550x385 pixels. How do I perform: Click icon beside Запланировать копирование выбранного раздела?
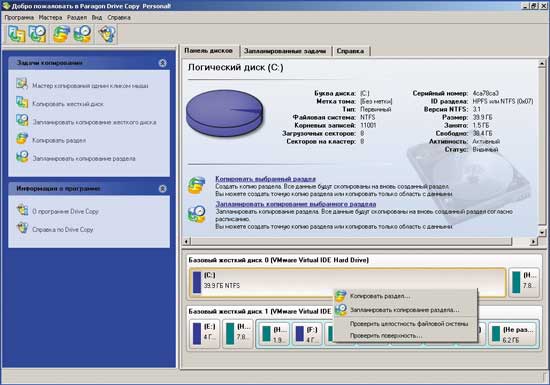[x=196, y=214]
